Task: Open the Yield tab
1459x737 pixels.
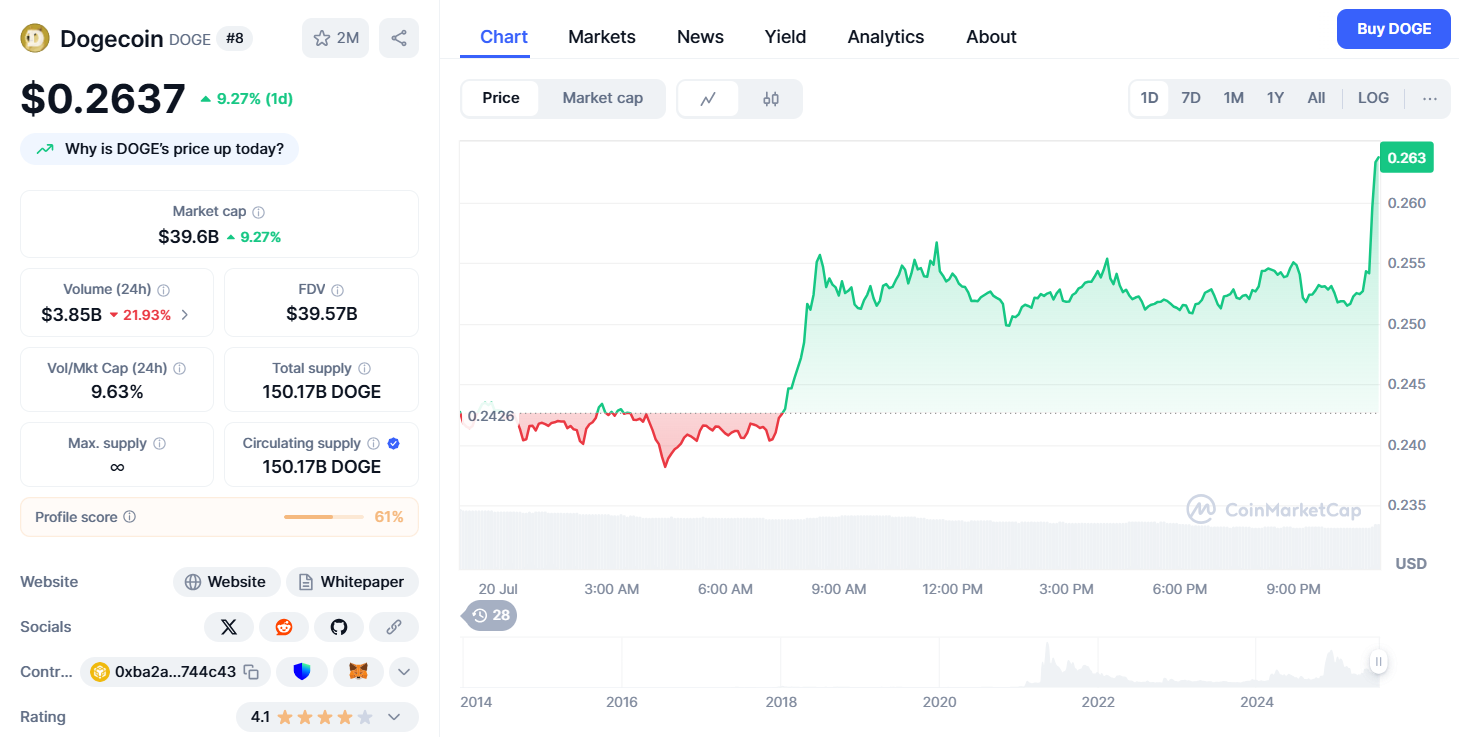Action: click(x=785, y=37)
